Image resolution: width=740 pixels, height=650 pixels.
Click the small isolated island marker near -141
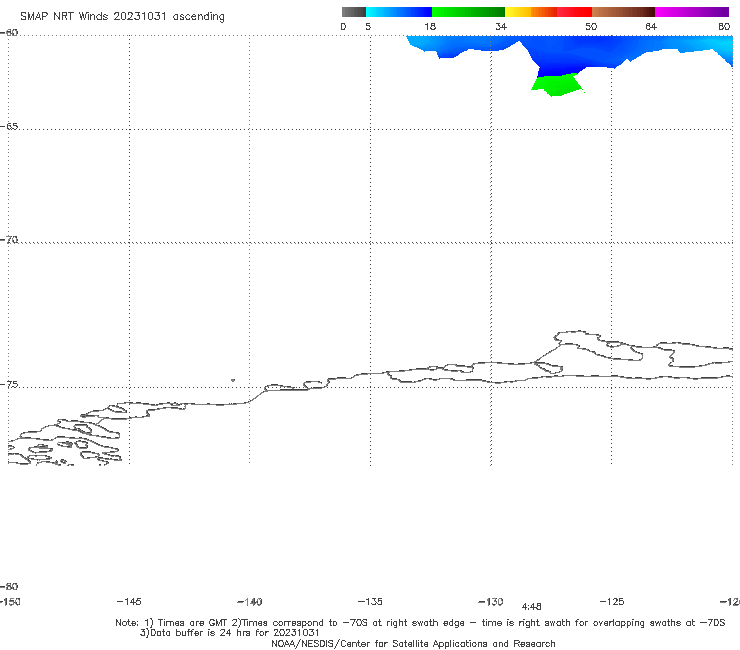click(x=233, y=380)
